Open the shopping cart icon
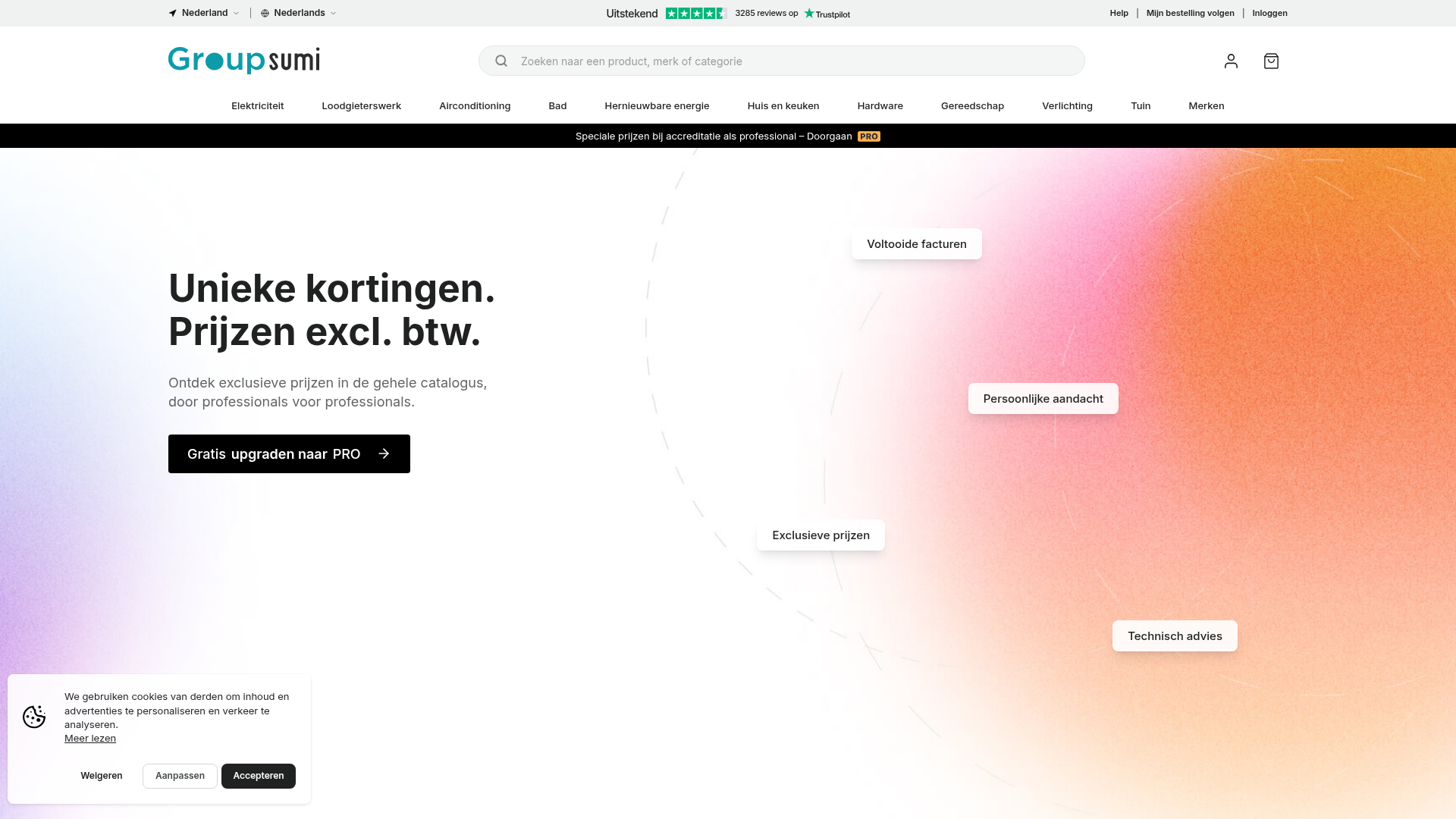This screenshot has height=819, width=1456. [1271, 61]
